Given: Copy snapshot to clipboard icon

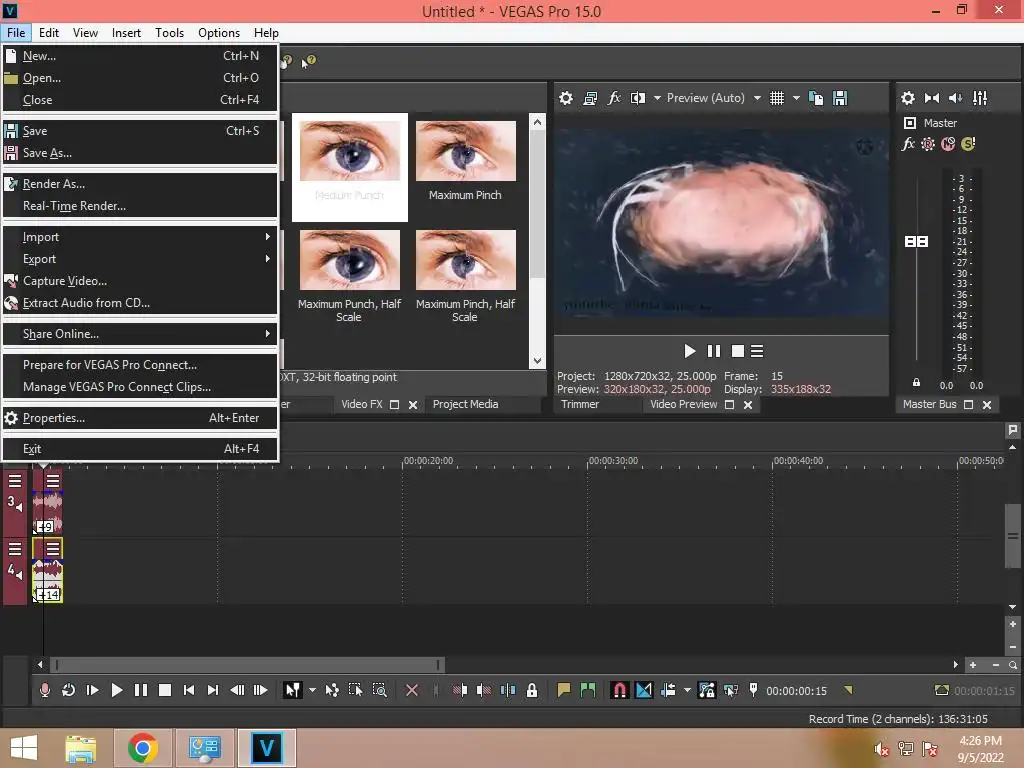Looking at the screenshot, I should pos(816,98).
